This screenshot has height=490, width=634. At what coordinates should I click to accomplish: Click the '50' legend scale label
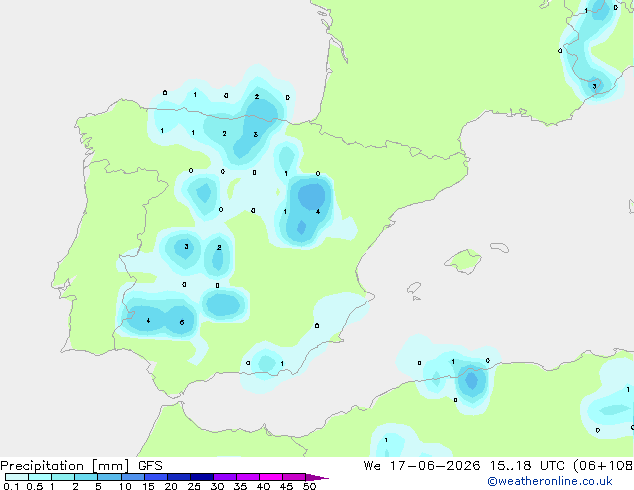point(309,486)
